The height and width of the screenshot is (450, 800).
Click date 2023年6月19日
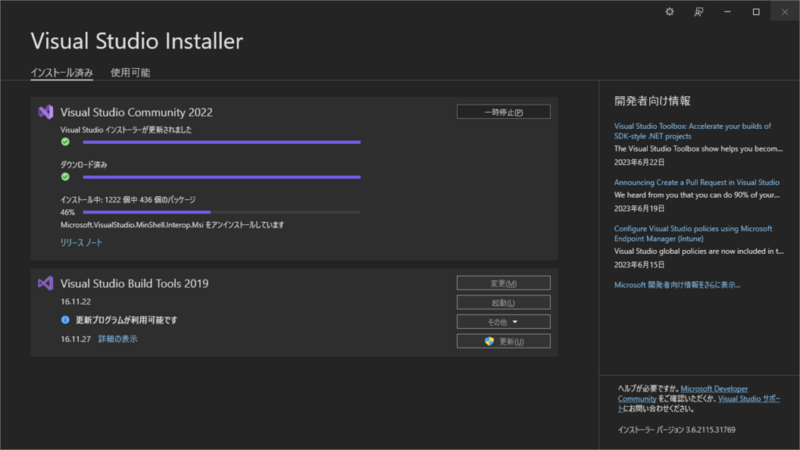coord(639,208)
